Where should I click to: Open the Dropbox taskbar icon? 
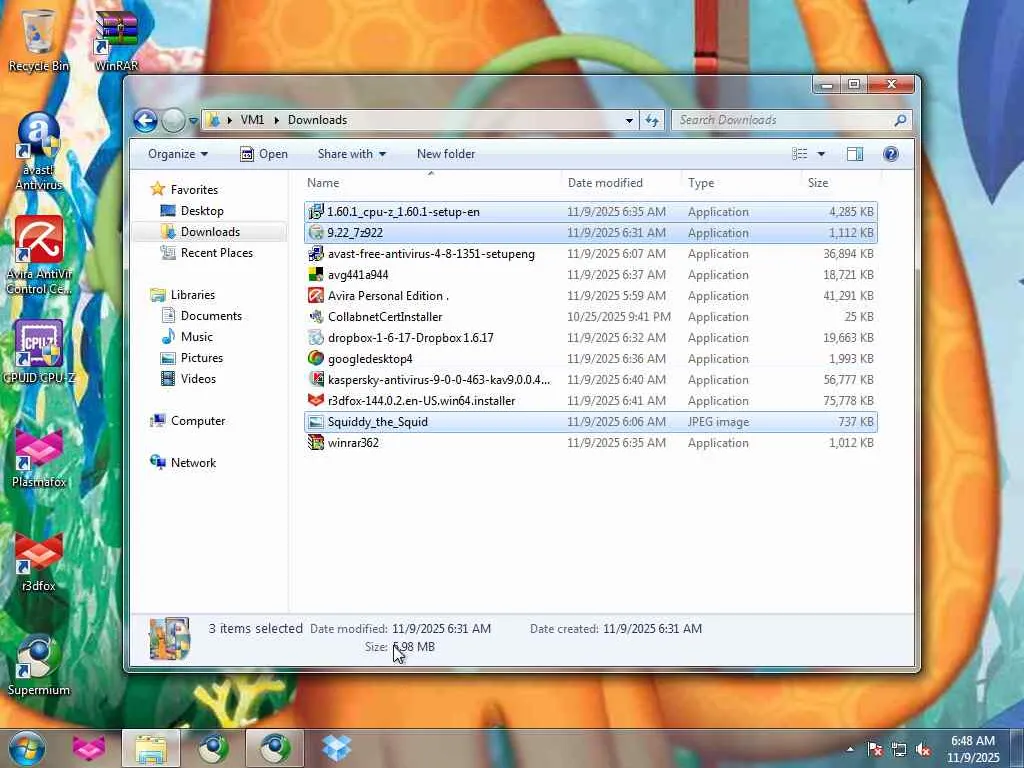(x=337, y=748)
